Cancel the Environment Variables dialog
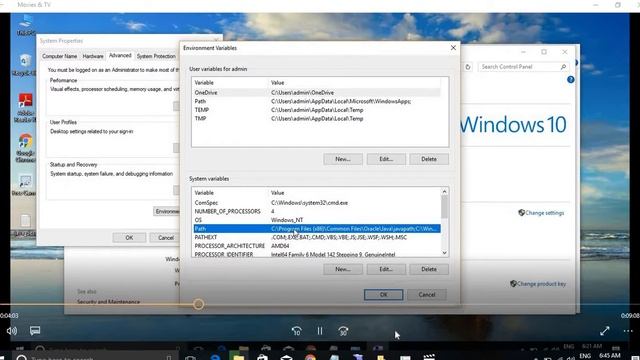 (x=427, y=295)
